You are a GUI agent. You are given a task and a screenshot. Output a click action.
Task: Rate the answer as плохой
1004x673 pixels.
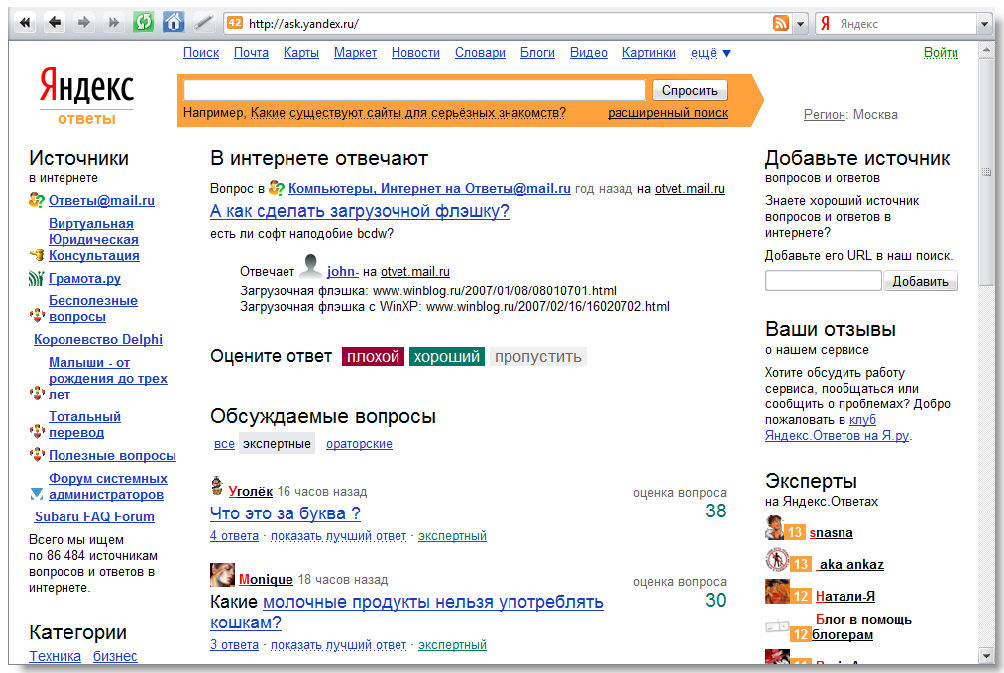373,357
